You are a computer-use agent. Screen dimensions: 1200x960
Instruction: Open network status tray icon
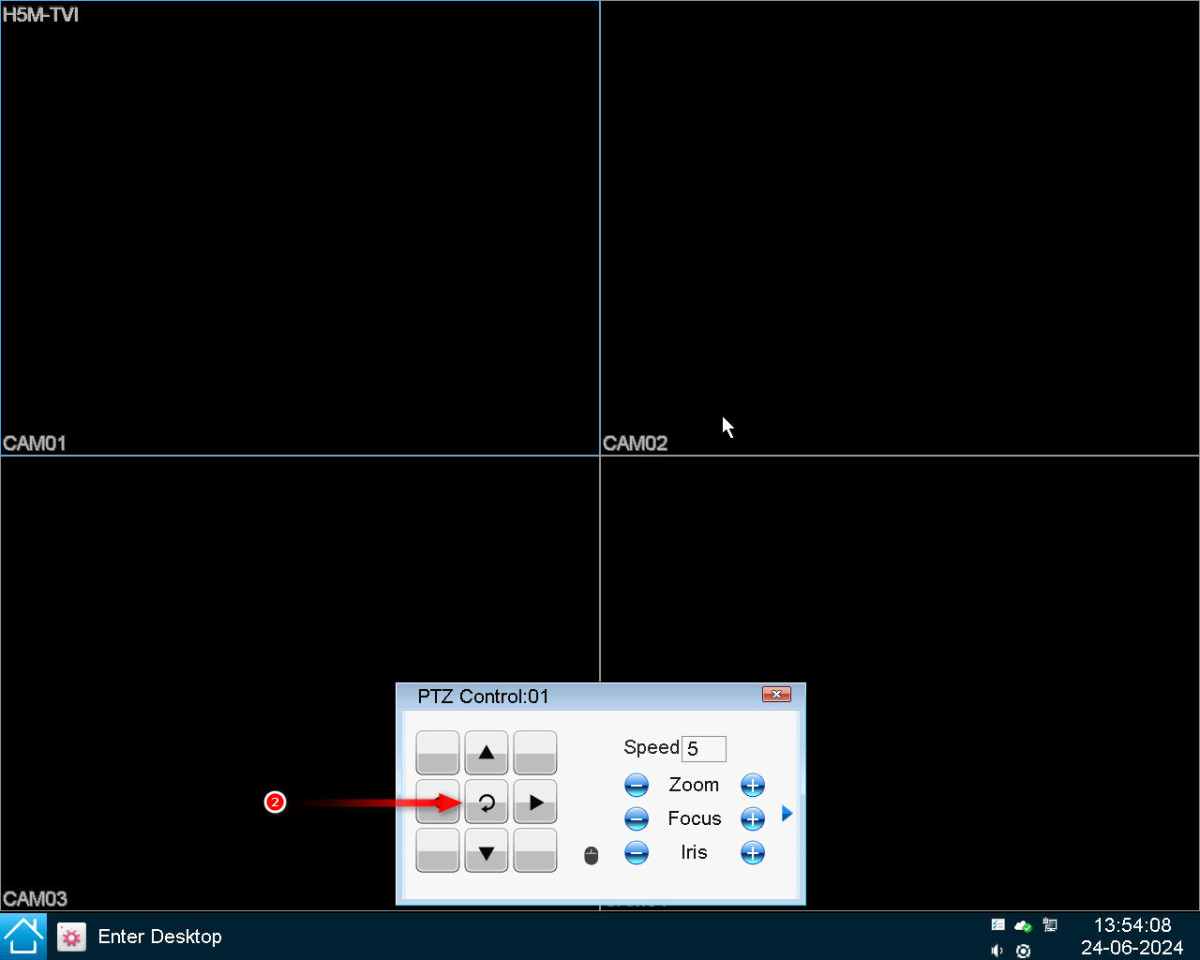[1050, 925]
